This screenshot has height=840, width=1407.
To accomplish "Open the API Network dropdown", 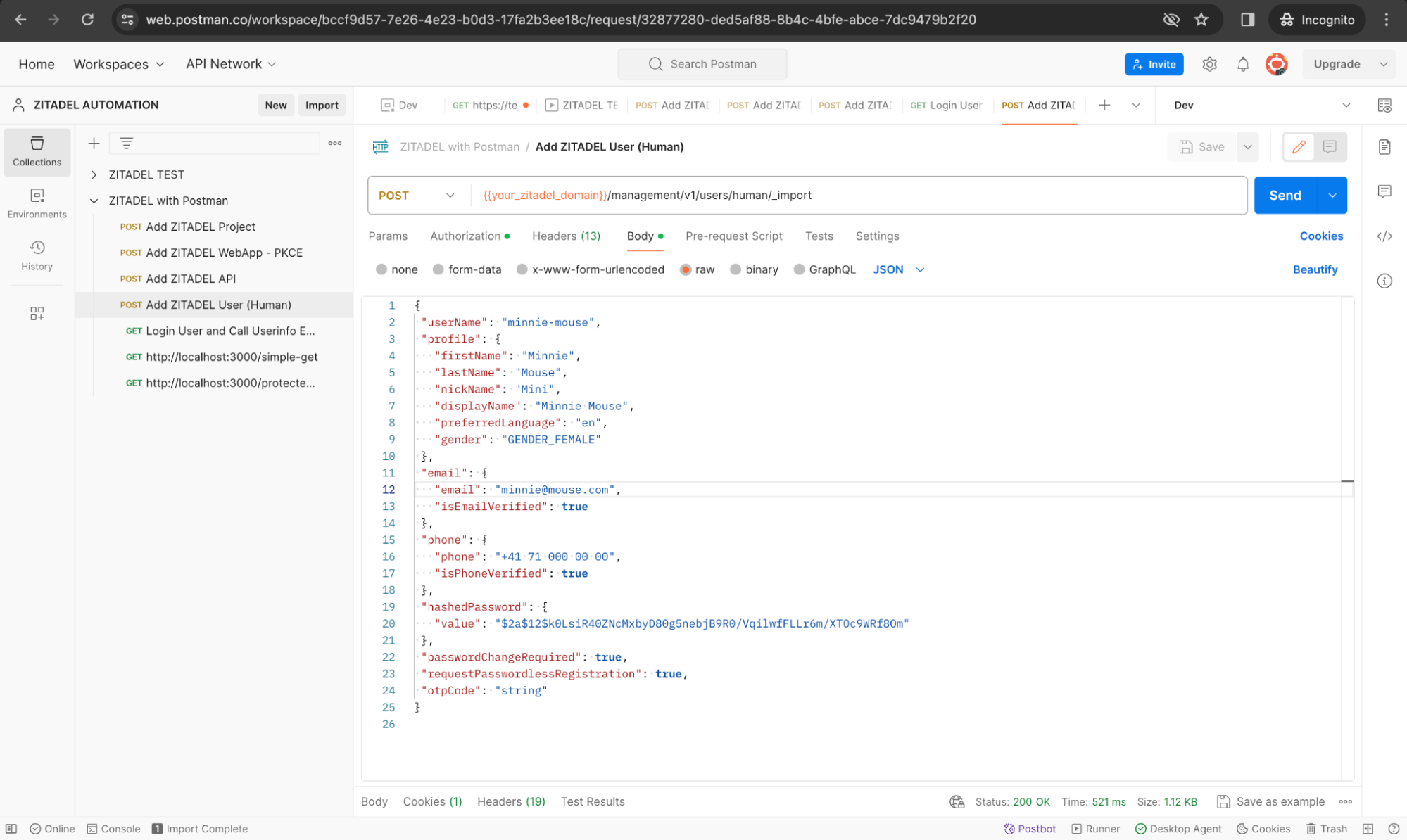I will (230, 64).
